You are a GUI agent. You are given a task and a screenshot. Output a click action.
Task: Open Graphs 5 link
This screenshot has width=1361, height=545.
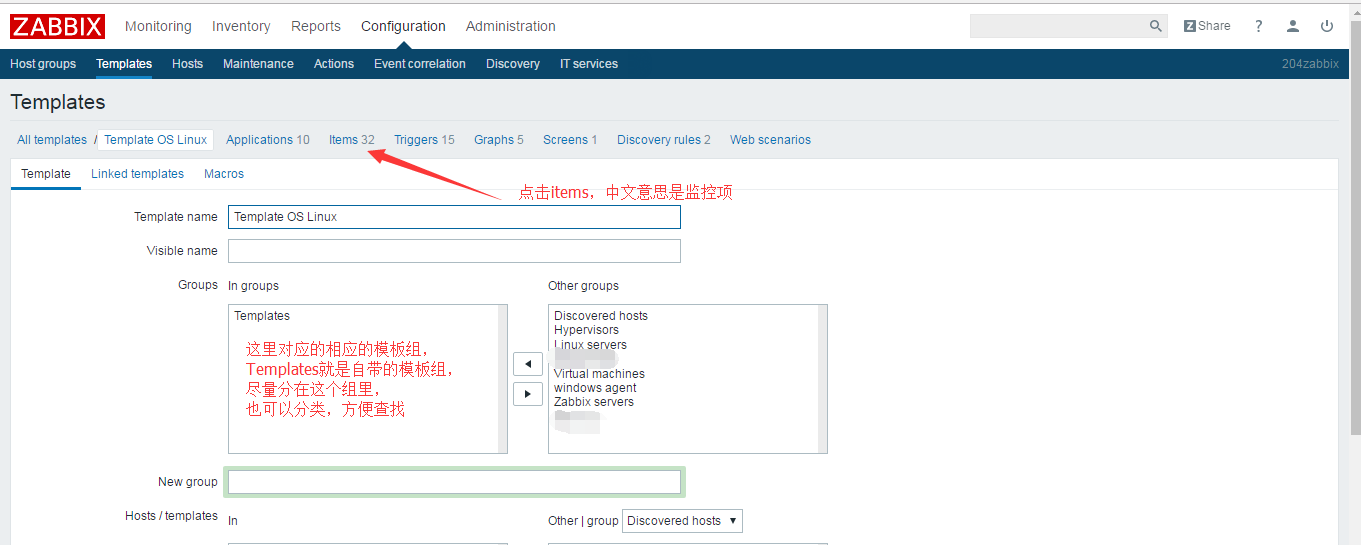point(499,140)
